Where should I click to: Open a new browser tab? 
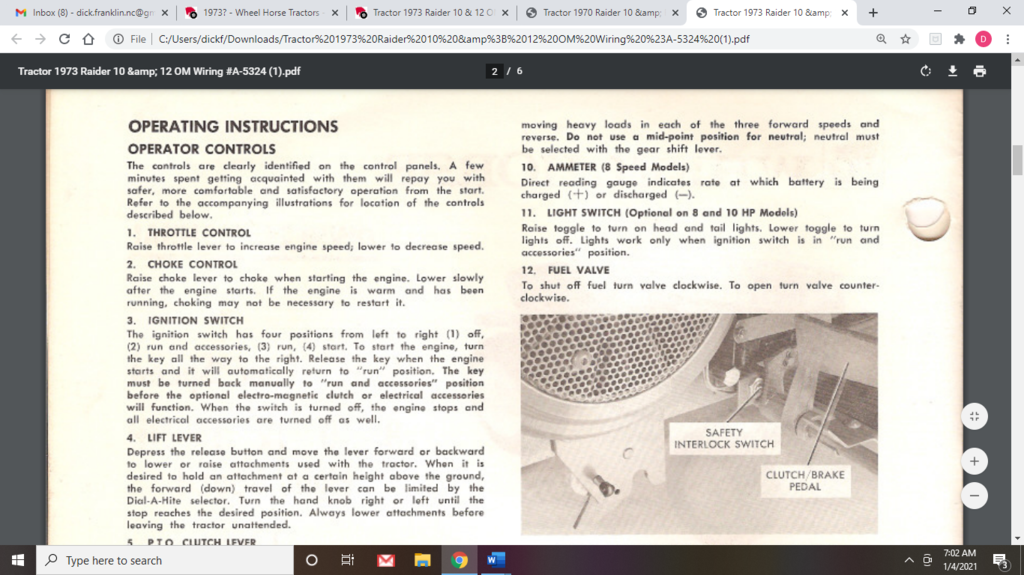(x=873, y=12)
